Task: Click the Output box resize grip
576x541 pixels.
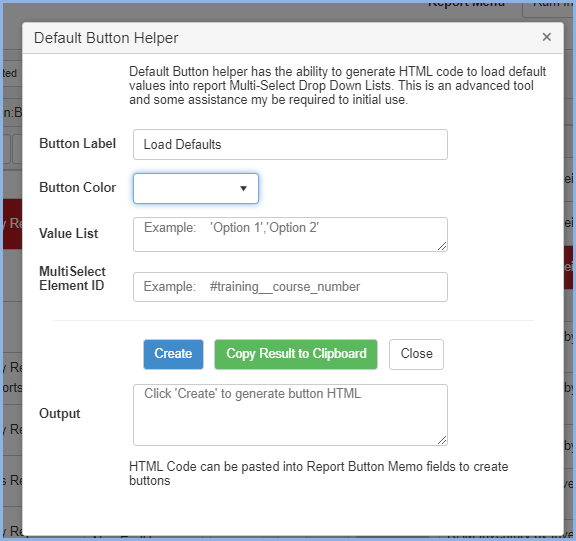Action: tap(442, 440)
